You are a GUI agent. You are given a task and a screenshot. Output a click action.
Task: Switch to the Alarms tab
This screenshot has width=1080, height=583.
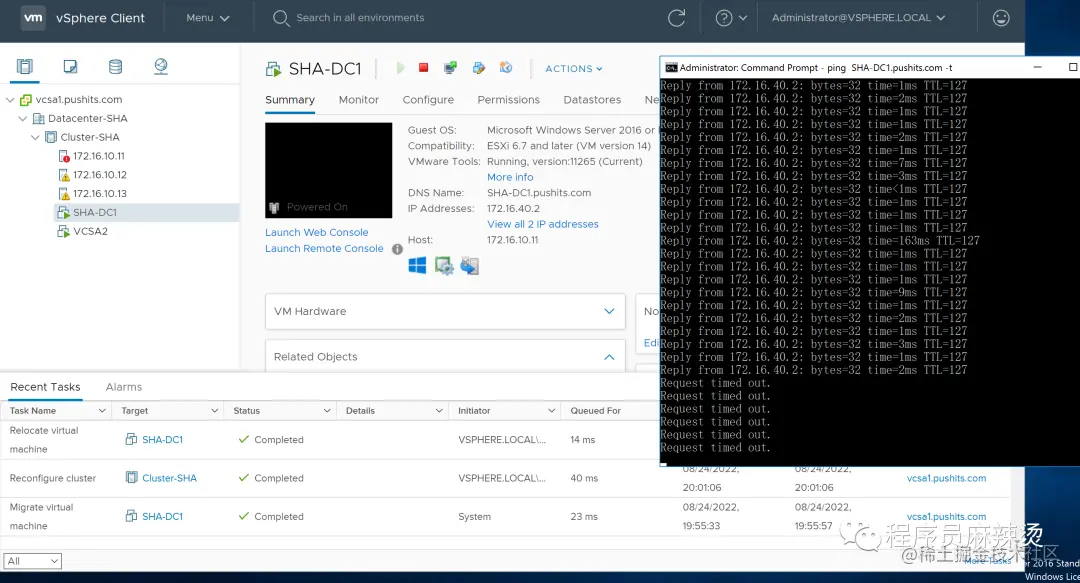pyautogui.click(x=124, y=387)
